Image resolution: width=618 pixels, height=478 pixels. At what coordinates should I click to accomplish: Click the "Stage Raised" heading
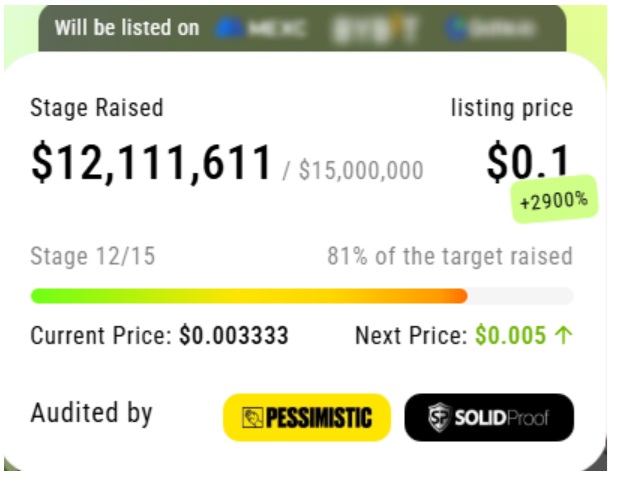(97, 108)
